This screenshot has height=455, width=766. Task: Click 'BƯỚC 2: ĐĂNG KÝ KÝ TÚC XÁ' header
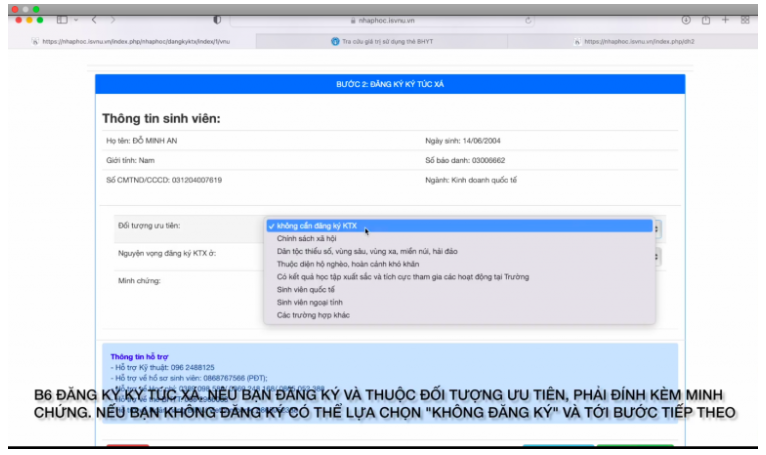(x=390, y=84)
